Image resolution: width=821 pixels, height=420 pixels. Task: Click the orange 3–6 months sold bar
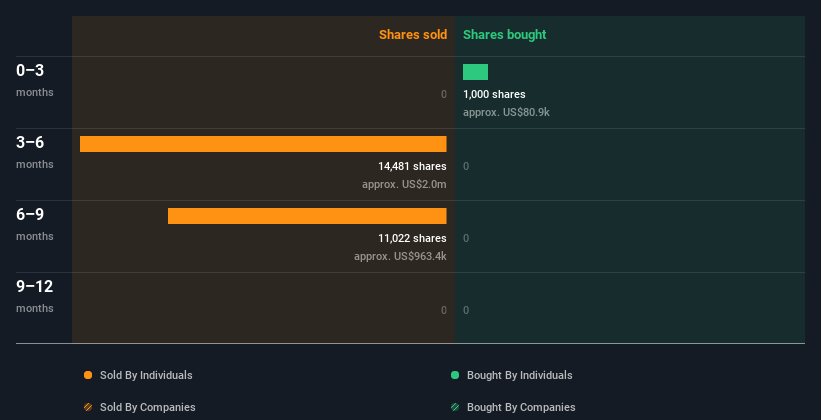tap(263, 144)
